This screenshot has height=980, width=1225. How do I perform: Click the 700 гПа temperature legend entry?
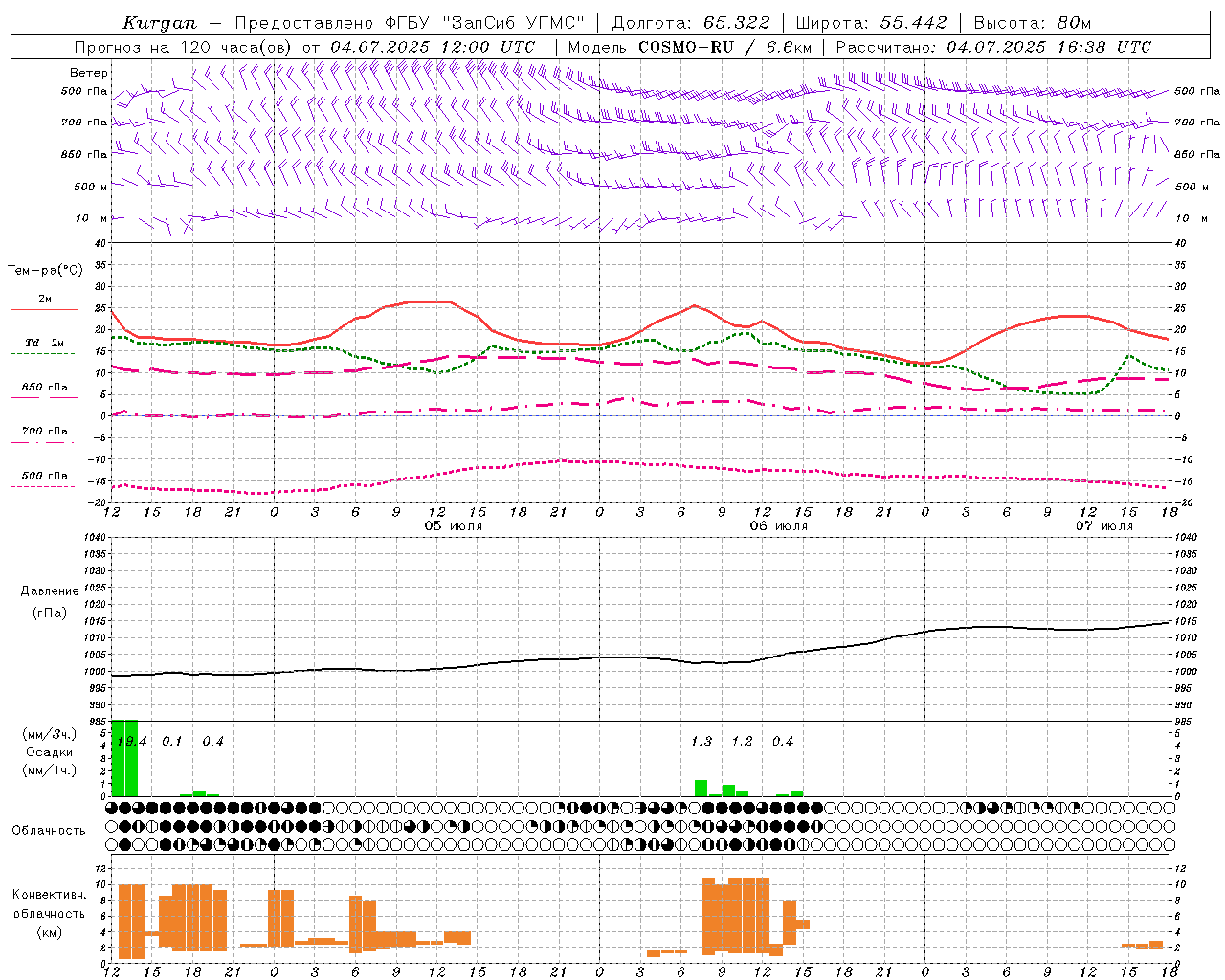click(44, 431)
